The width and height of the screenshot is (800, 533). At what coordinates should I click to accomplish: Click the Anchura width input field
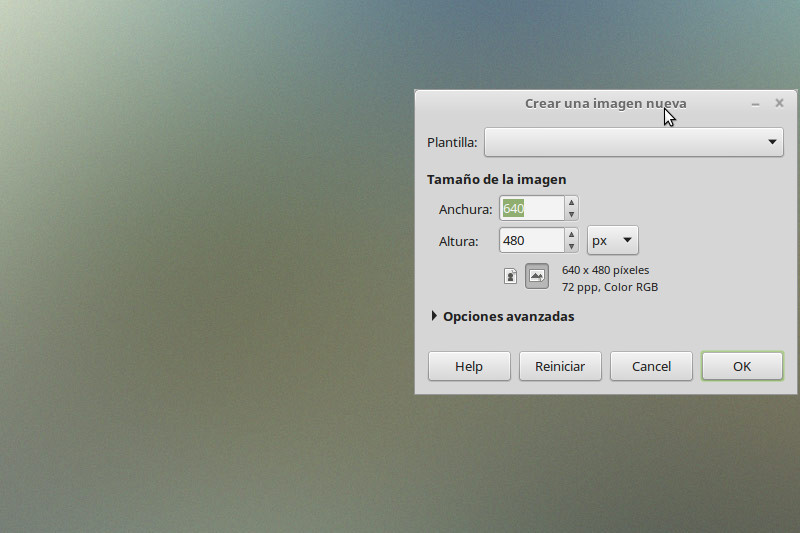click(x=532, y=209)
